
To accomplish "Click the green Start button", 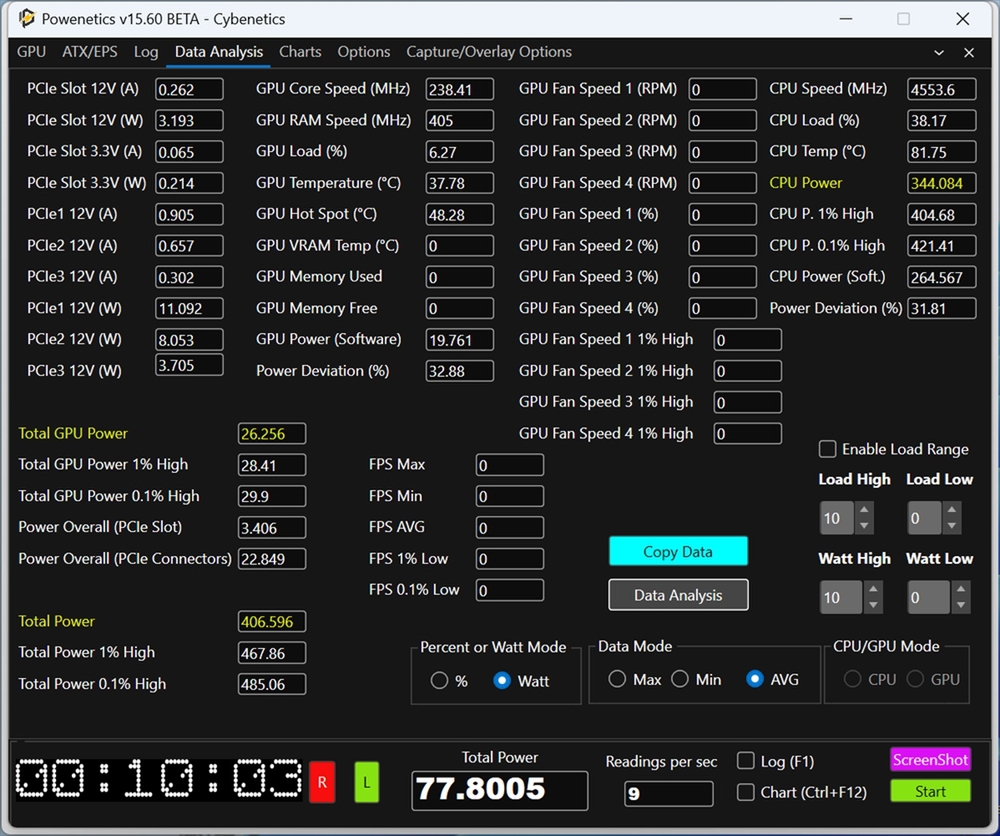I will pos(930,791).
